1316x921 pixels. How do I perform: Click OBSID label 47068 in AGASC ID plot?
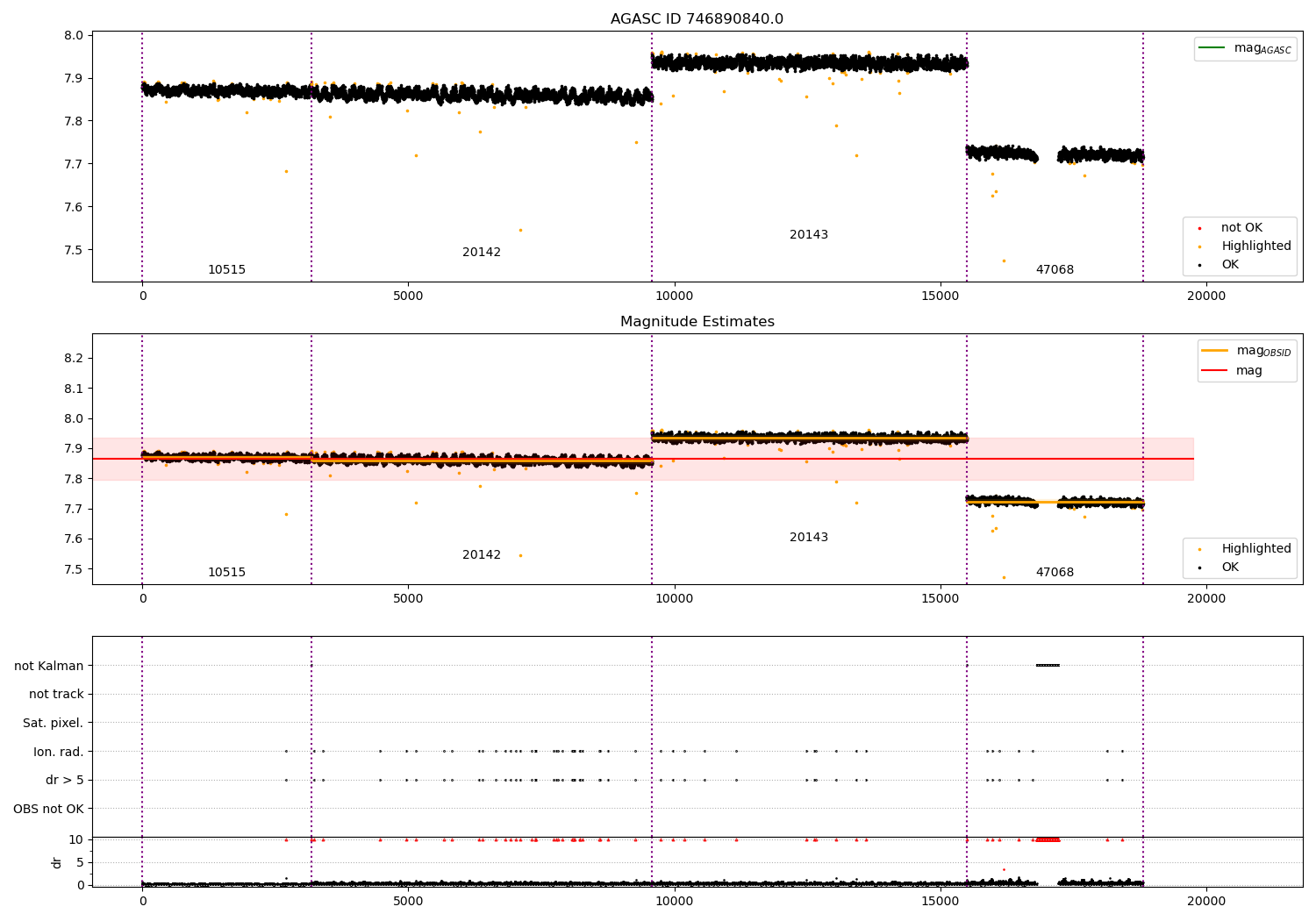1055,269
